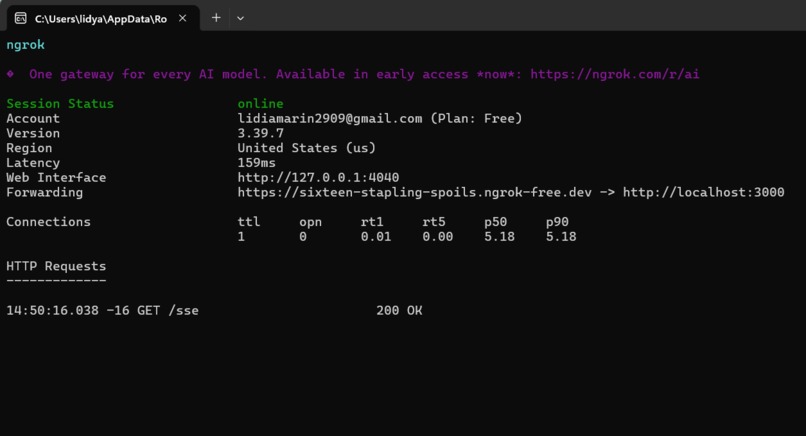Click the p50 column header
This screenshot has height=436, width=806.
coord(496,222)
